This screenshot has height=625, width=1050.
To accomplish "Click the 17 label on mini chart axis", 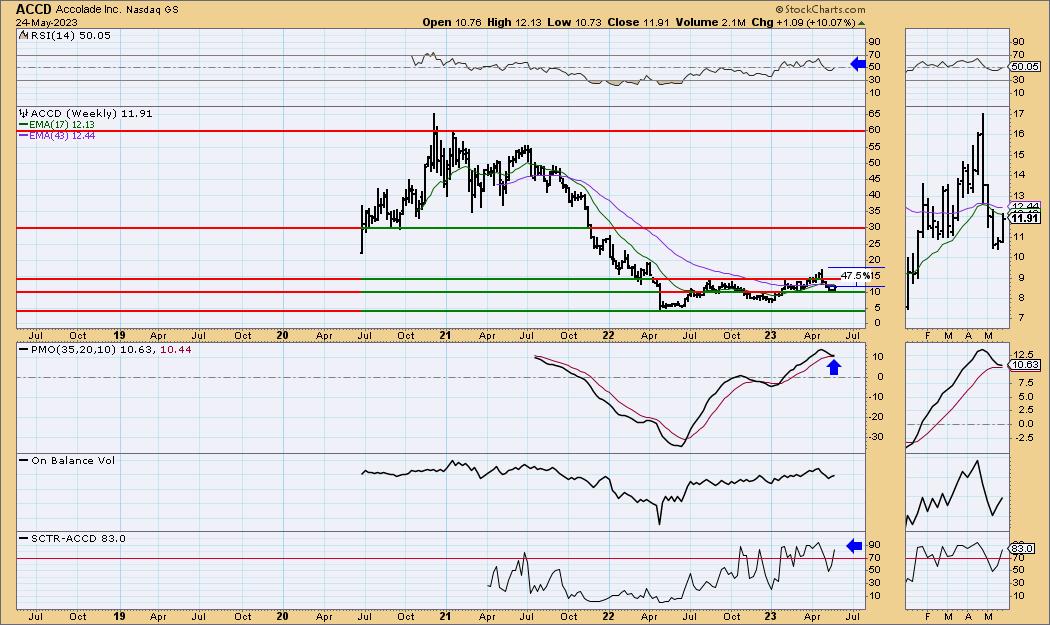I will tap(1019, 114).
